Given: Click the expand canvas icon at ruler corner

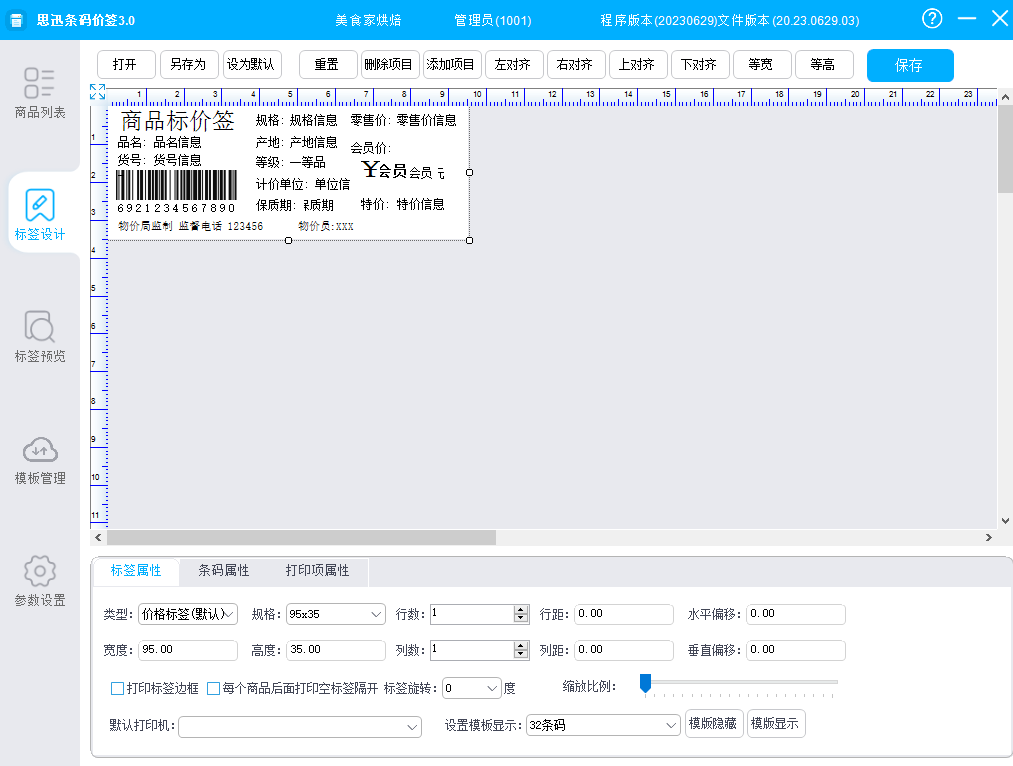Looking at the screenshot, I should [x=97, y=92].
